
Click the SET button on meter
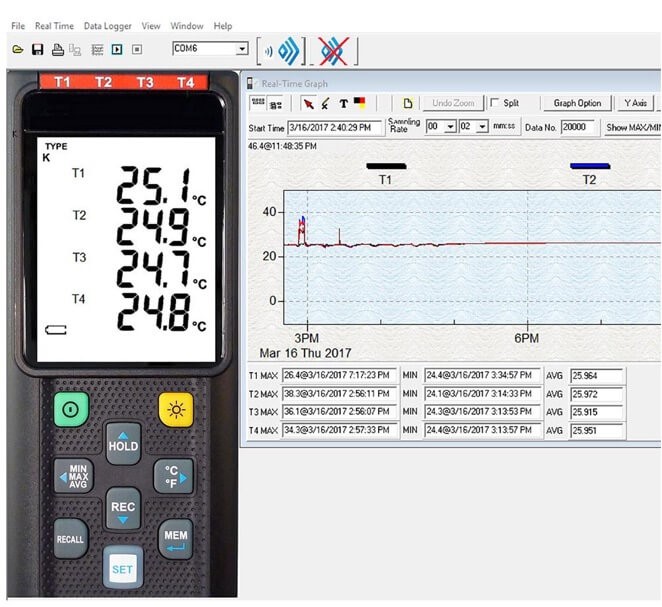(x=123, y=568)
